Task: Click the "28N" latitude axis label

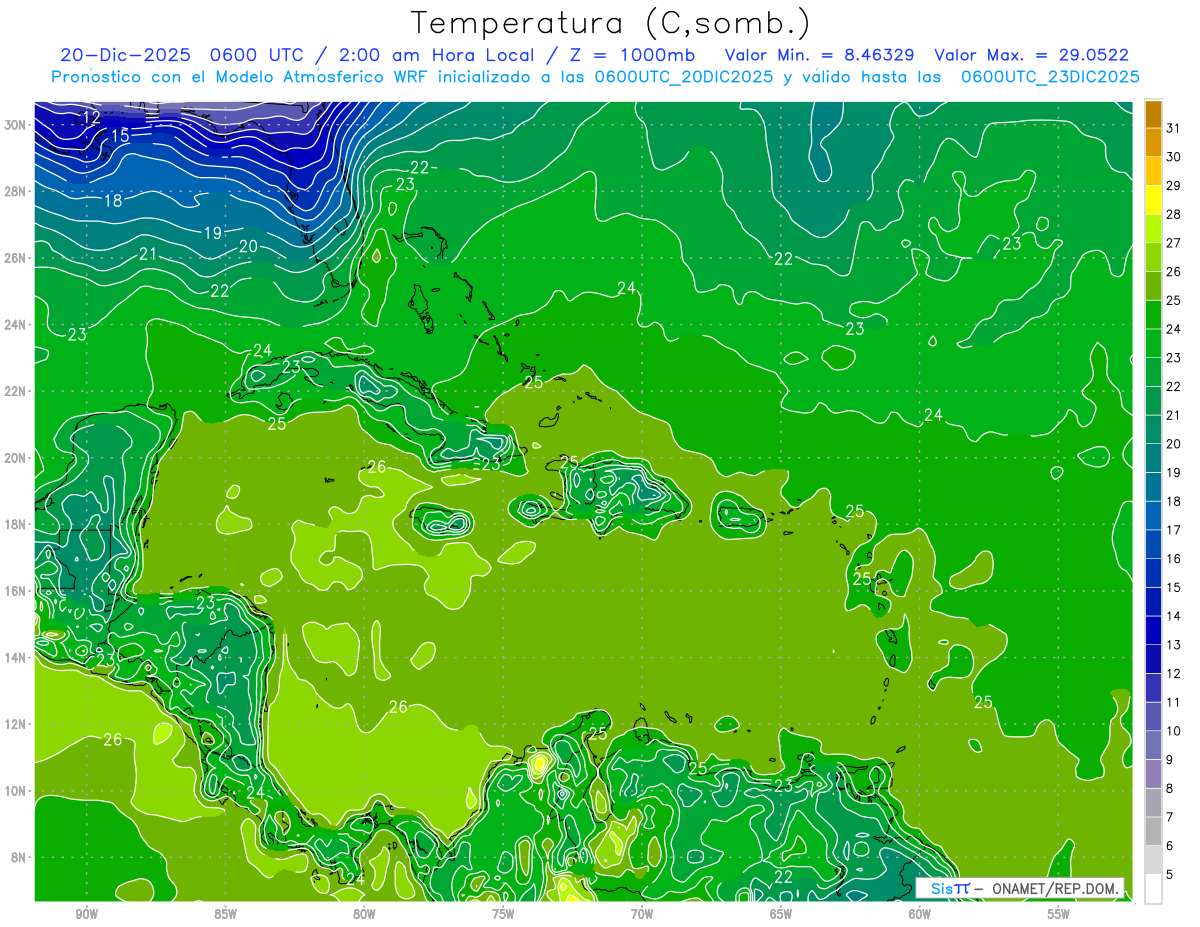Action: click(15, 191)
